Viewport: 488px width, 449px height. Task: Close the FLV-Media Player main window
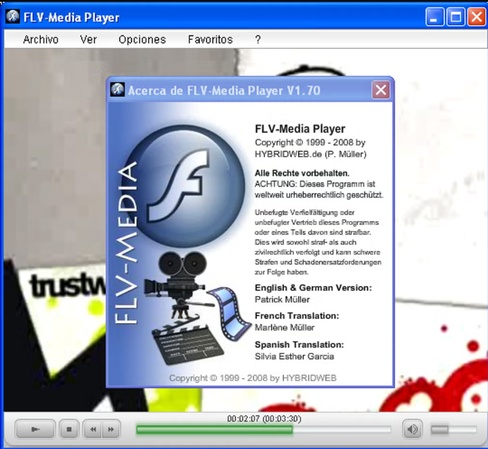(477, 16)
